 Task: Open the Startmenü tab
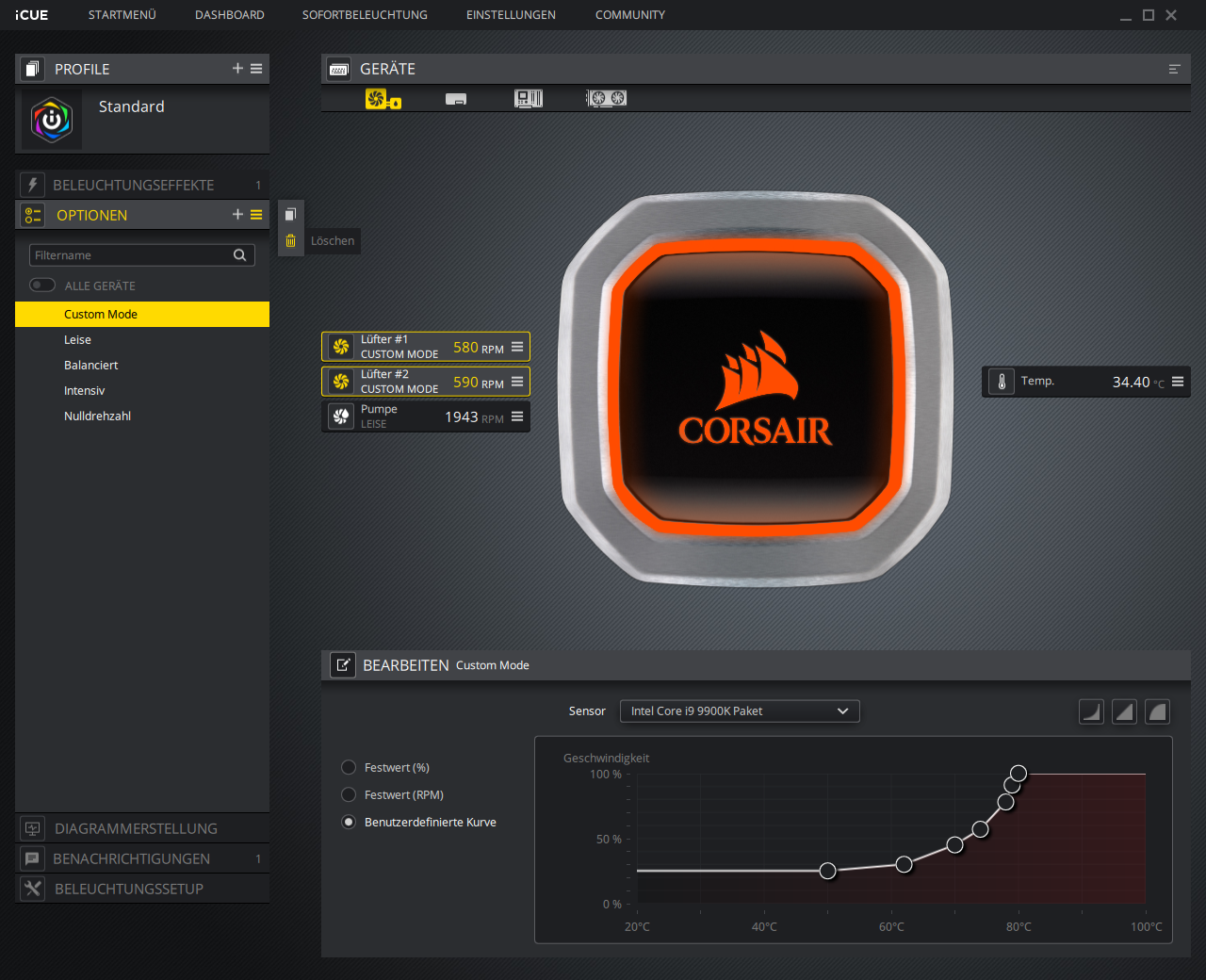(122, 15)
